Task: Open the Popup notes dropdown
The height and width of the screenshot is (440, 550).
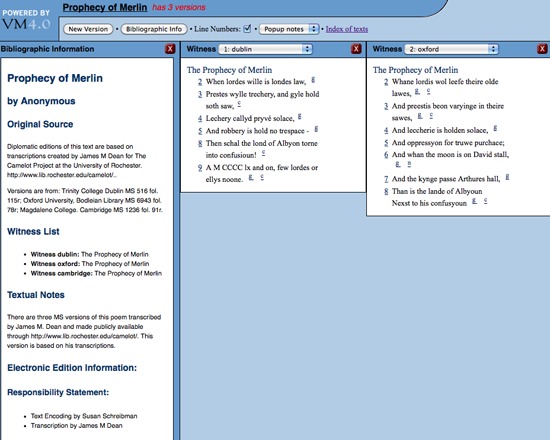Action: tap(289, 29)
